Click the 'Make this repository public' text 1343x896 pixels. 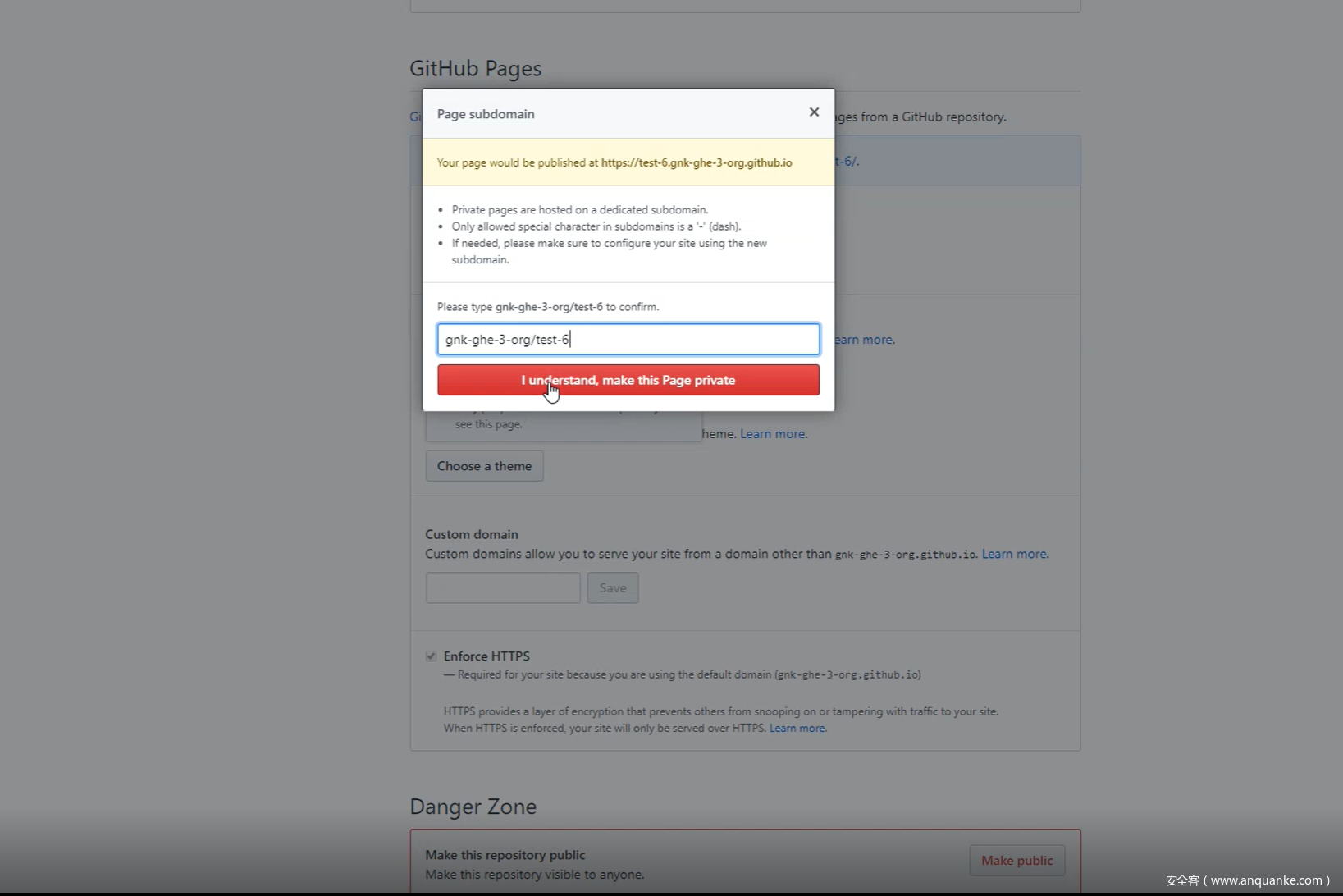505,854
